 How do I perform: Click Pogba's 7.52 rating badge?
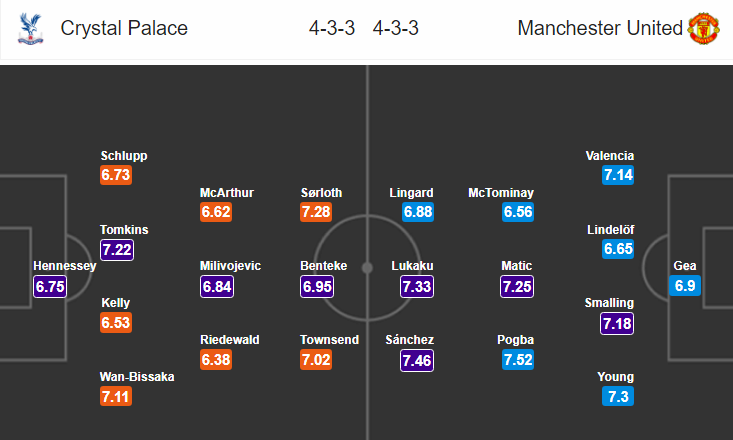(x=518, y=360)
